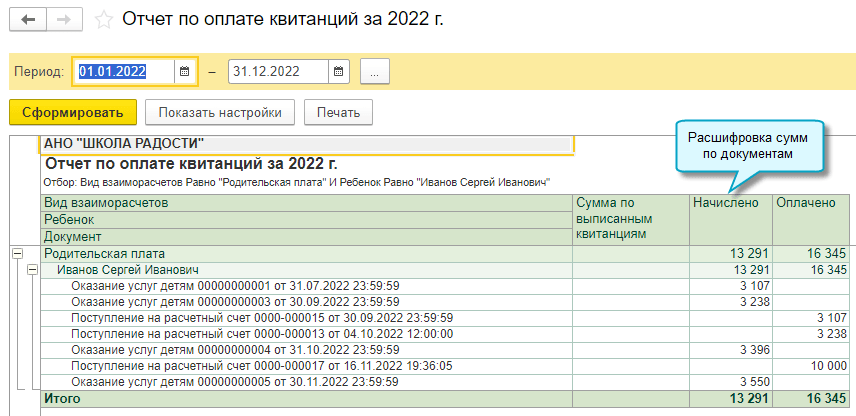Open calendar for period start date
The height and width of the screenshot is (416, 856).
point(183,72)
